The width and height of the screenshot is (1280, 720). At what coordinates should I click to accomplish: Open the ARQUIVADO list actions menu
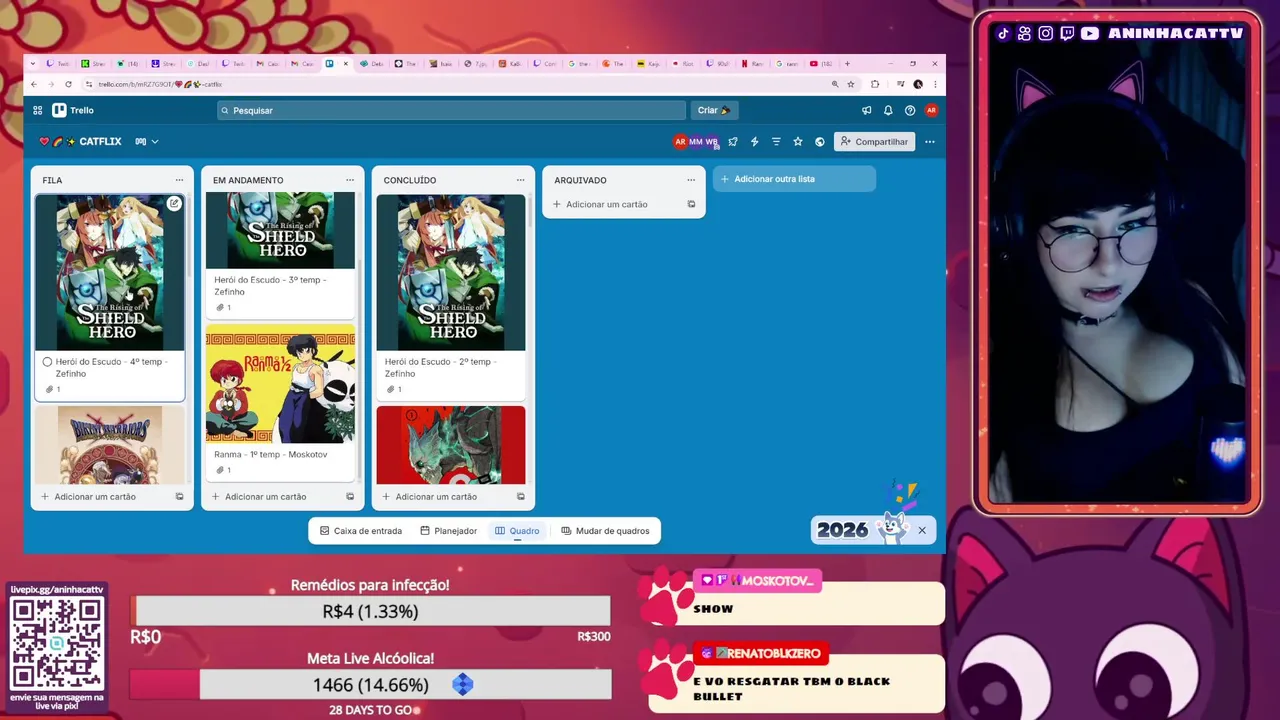point(691,180)
